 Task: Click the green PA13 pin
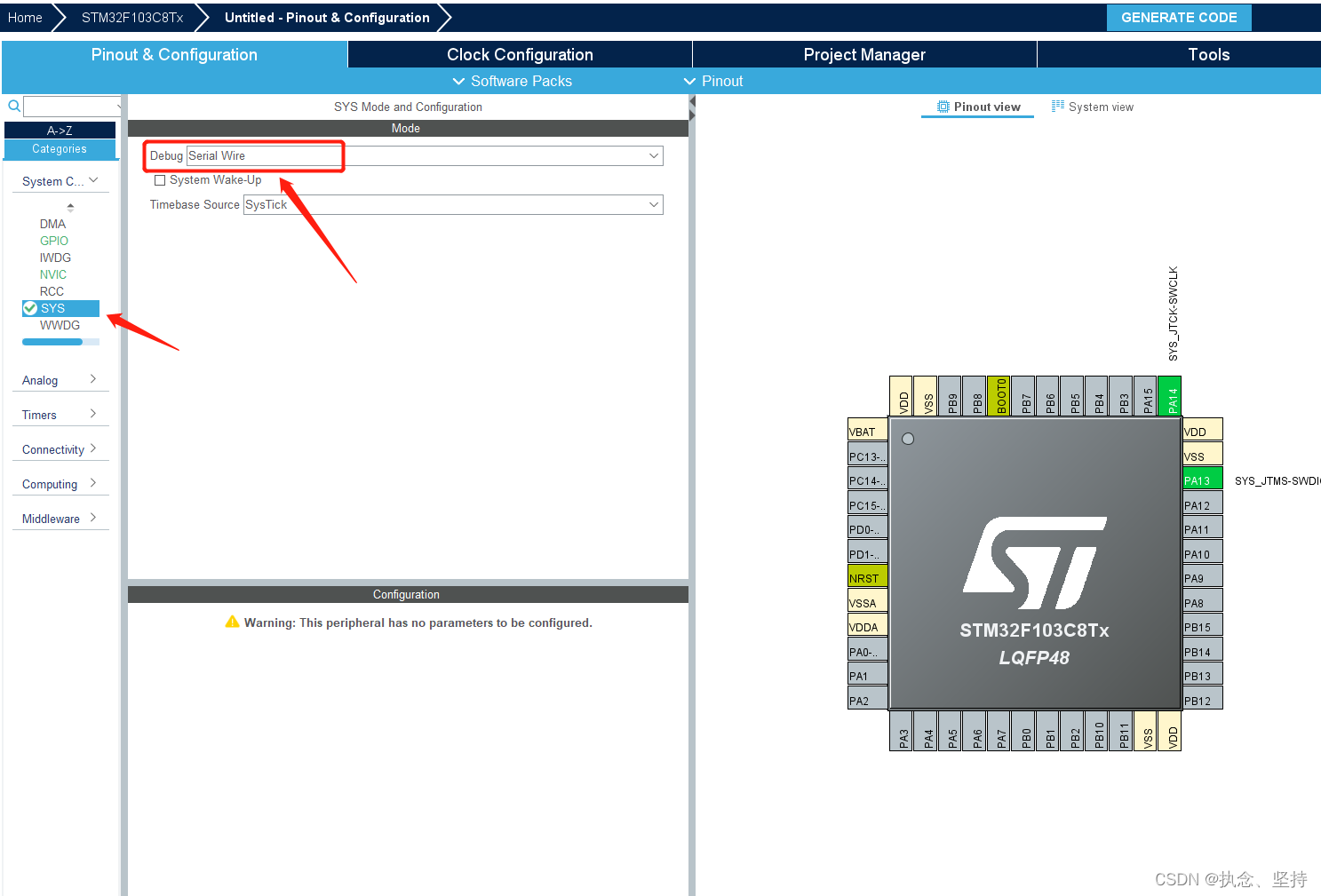pos(1203,479)
